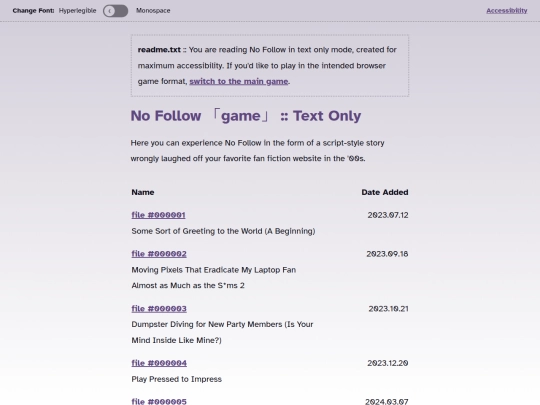Toggle the Hyperlegible/Monospace font switch
The image size is (540, 405).
click(x=115, y=11)
